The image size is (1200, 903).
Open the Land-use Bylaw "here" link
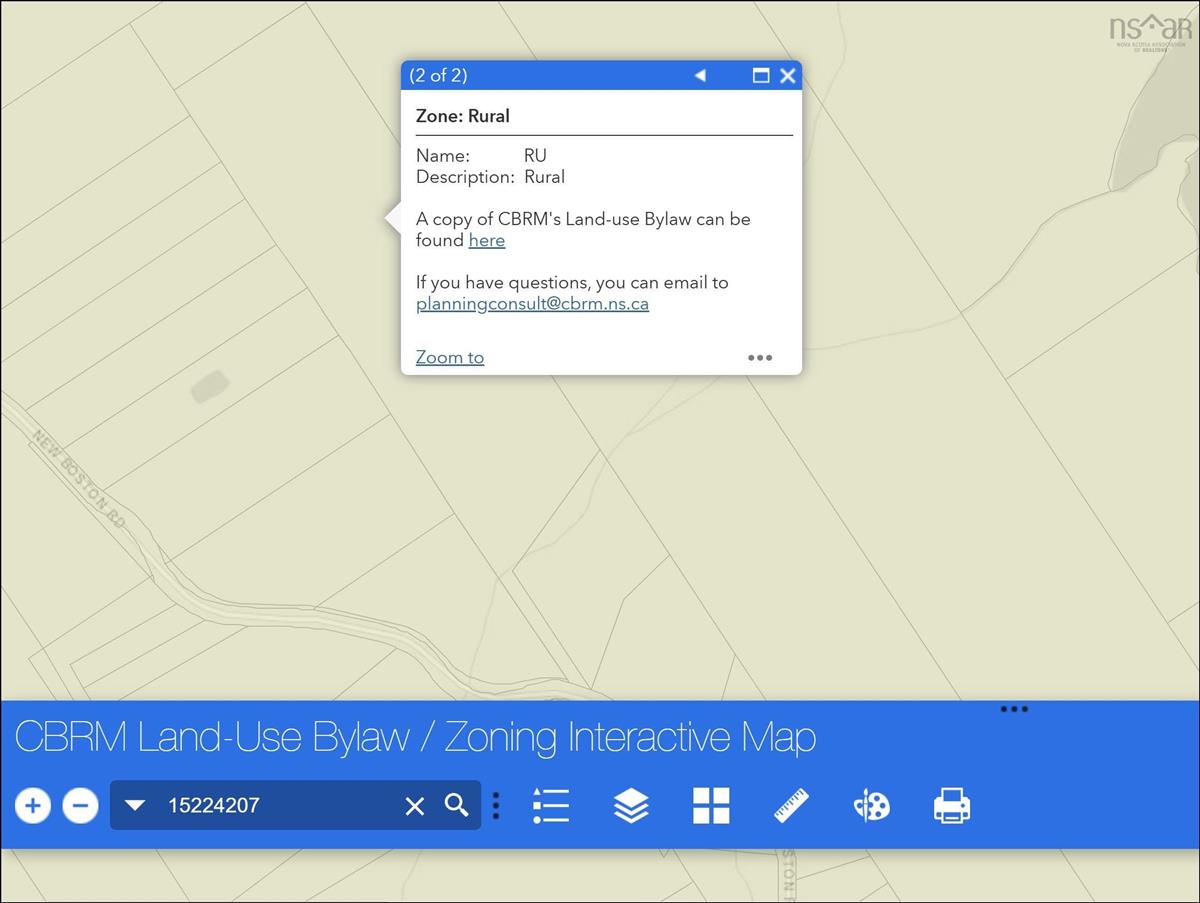(487, 240)
